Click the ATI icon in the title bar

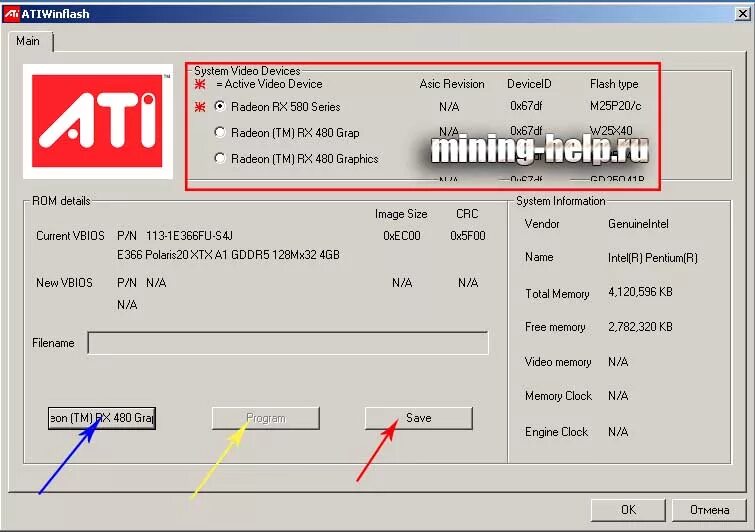[x=12, y=14]
